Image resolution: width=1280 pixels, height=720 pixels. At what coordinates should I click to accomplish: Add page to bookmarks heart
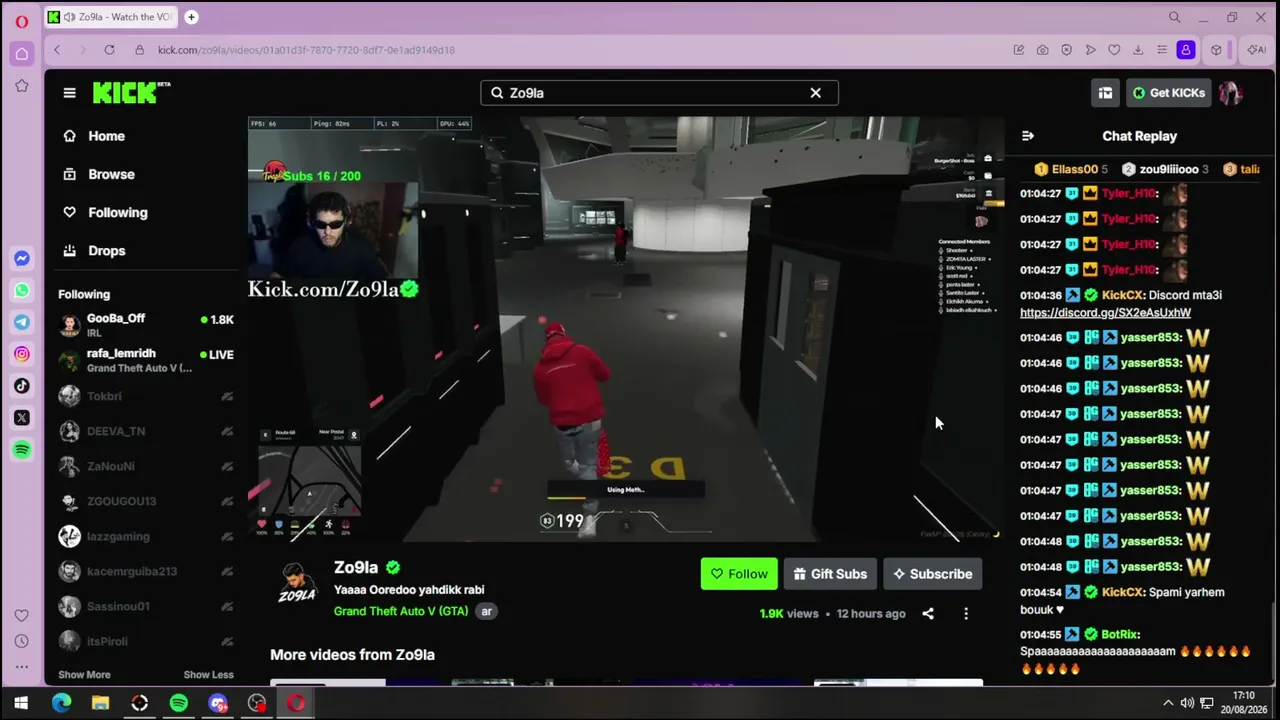[1114, 50]
